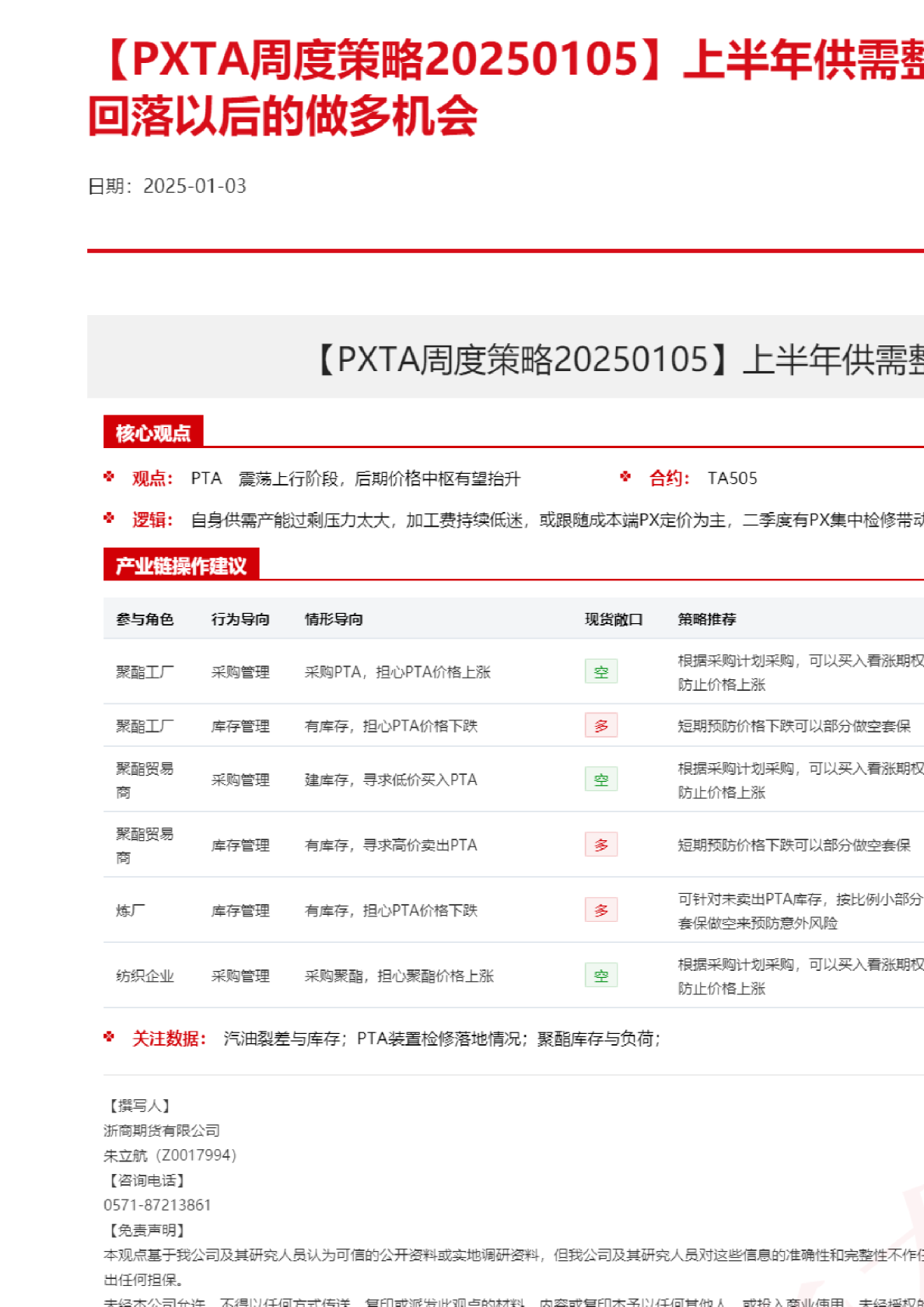The image size is (924, 1307).
Task: Click 多 badge in 聚酯贸易商 库存管理 row
Action: tap(600, 845)
